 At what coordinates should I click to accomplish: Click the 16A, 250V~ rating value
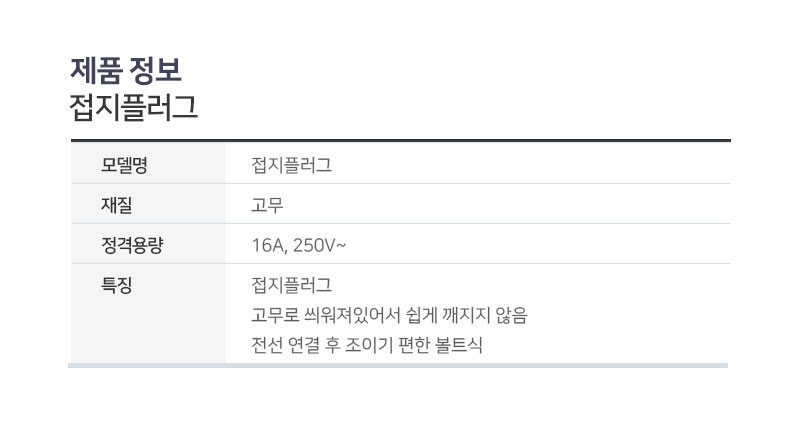[298, 245]
